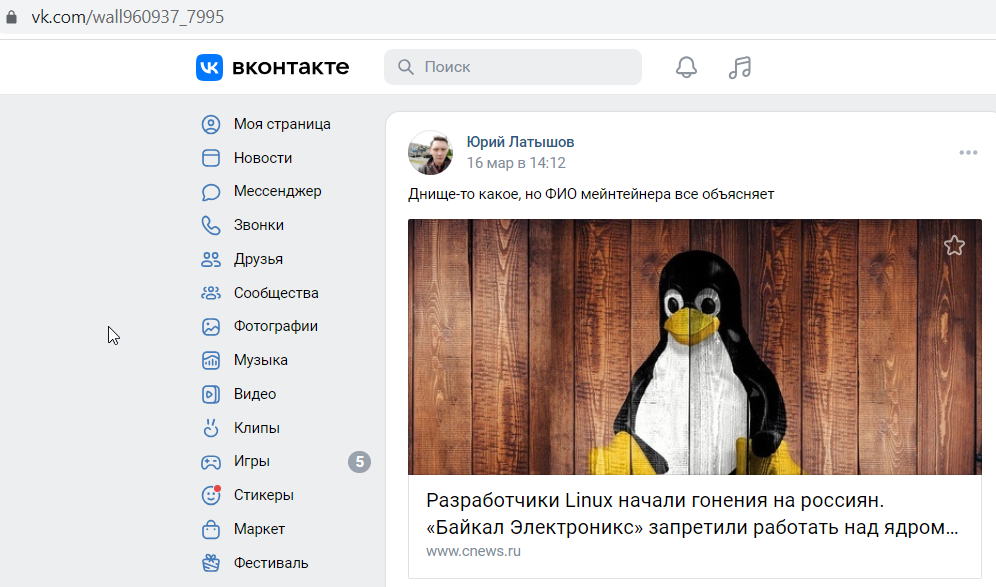Click the Clips hand icon
The width and height of the screenshot is (996, 587).
(x=211, y=428)
